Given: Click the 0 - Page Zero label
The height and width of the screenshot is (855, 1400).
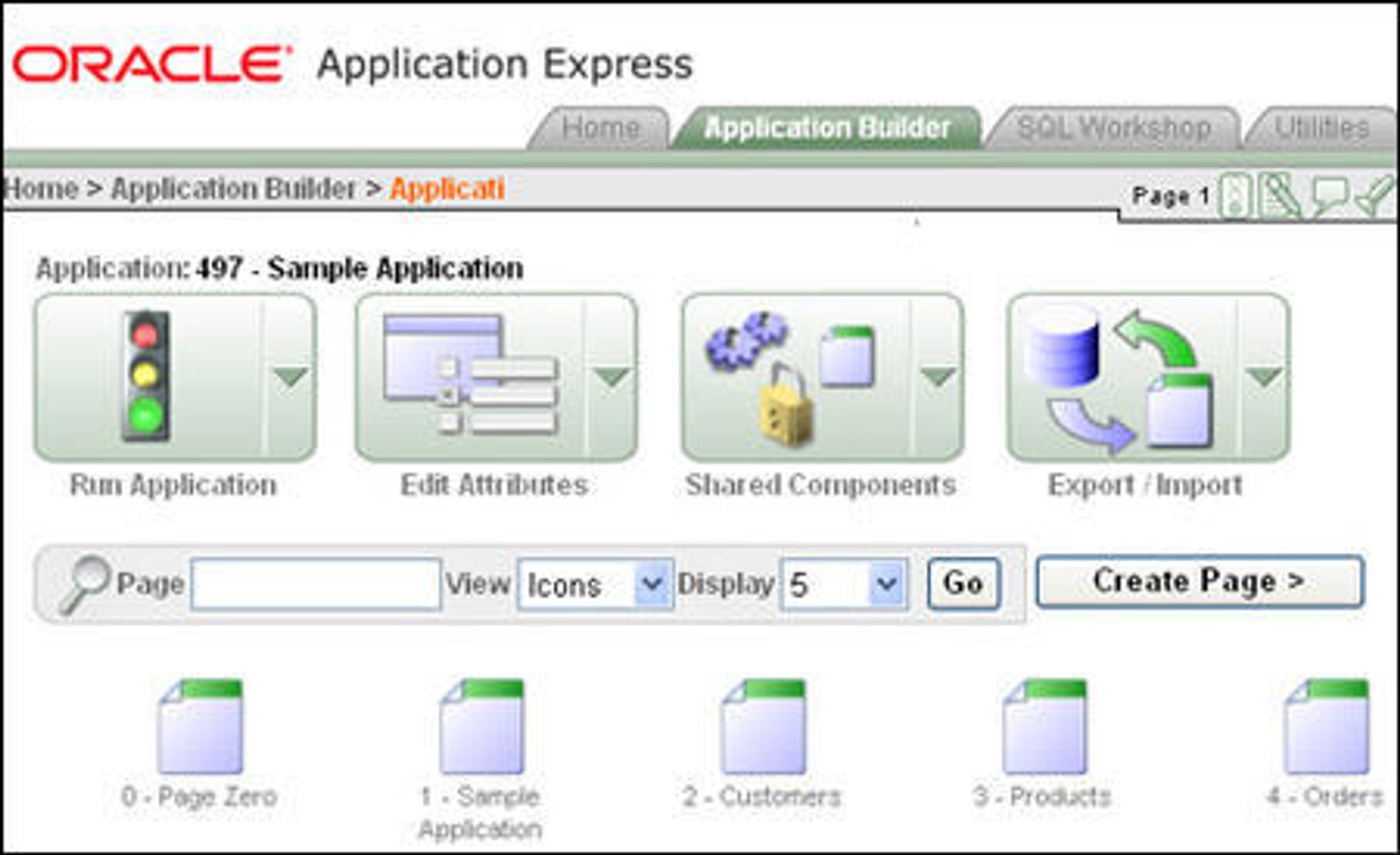Looking at the screenshot, I should [199, 796].
